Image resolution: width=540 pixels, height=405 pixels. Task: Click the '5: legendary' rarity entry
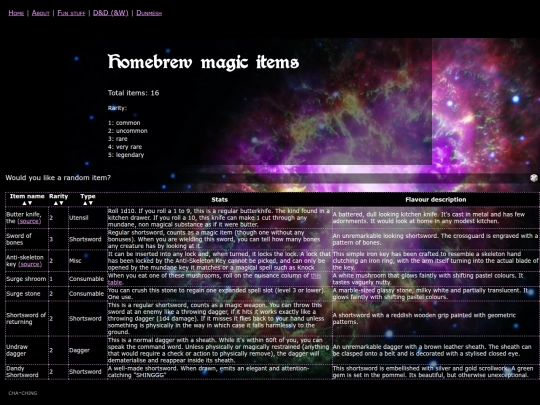126,155
